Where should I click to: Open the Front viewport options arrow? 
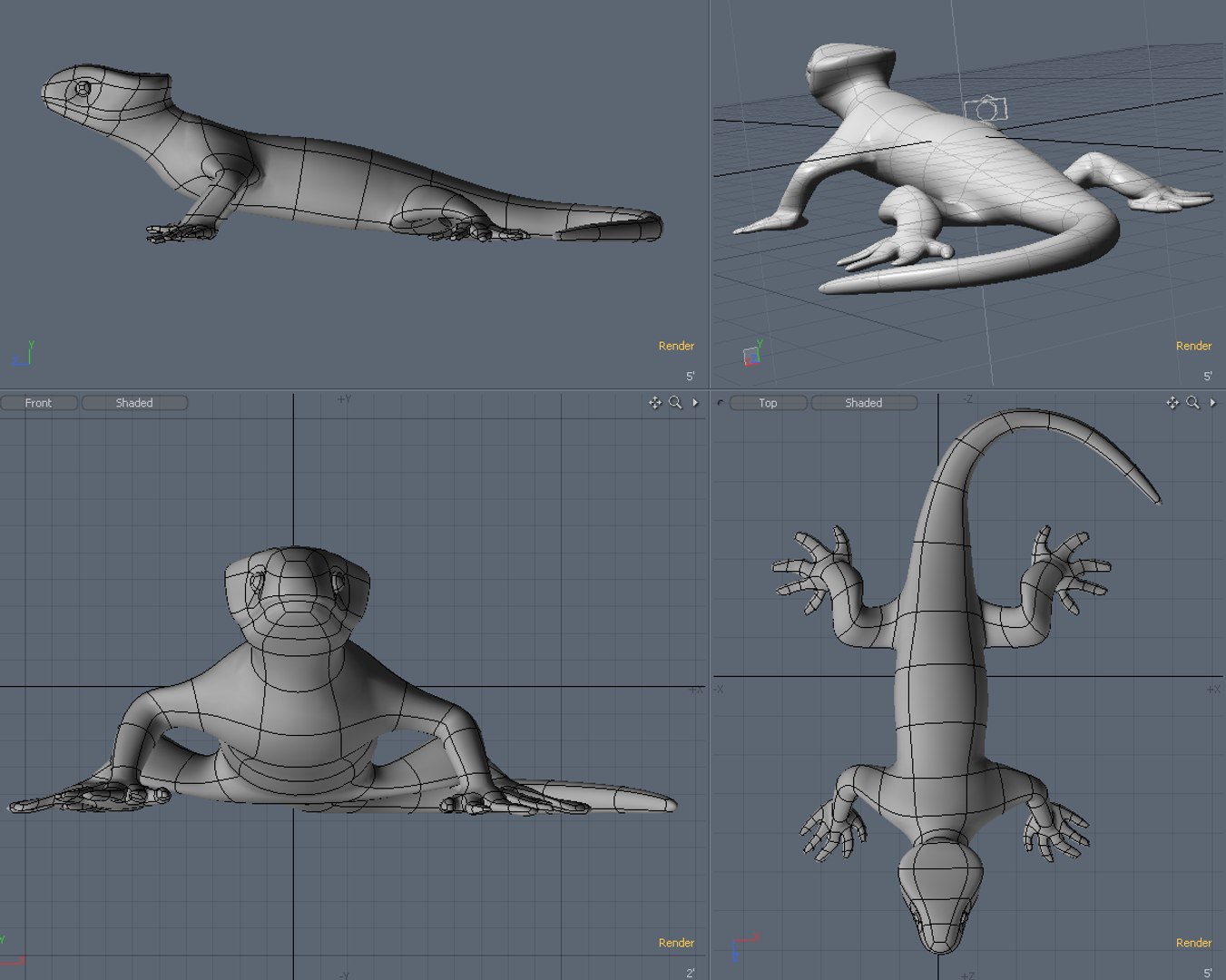tap(696, 403)
